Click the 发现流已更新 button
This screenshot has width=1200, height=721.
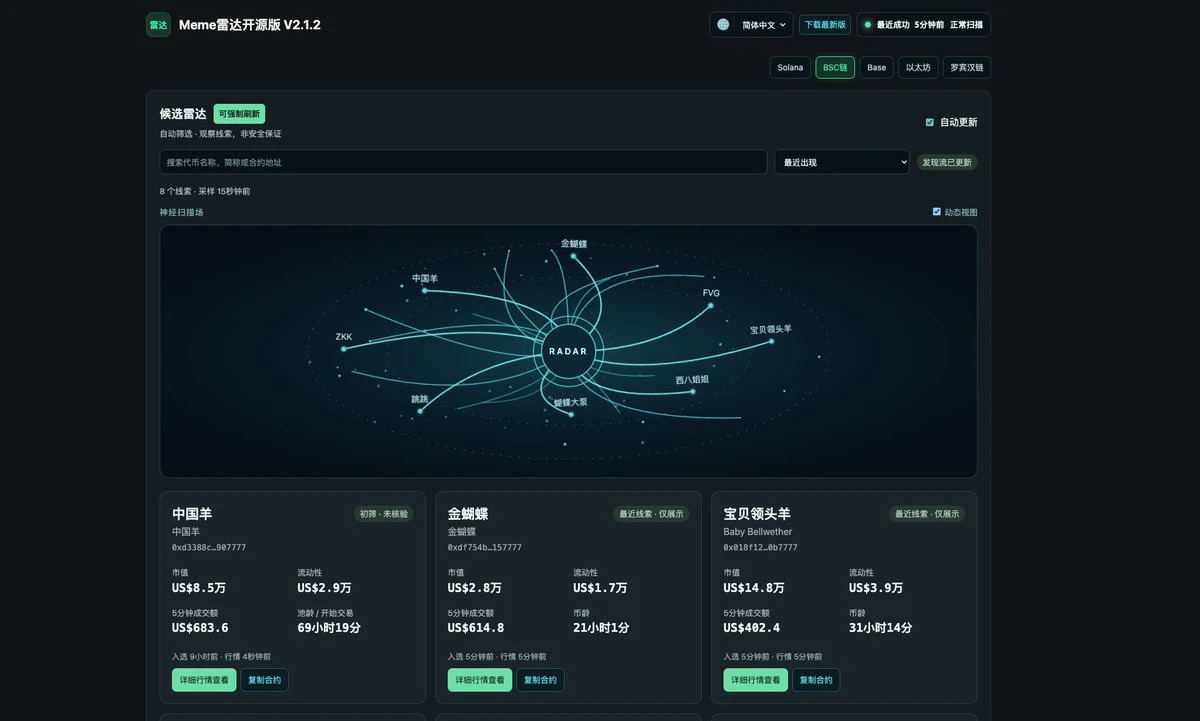(x=947, y=162)
